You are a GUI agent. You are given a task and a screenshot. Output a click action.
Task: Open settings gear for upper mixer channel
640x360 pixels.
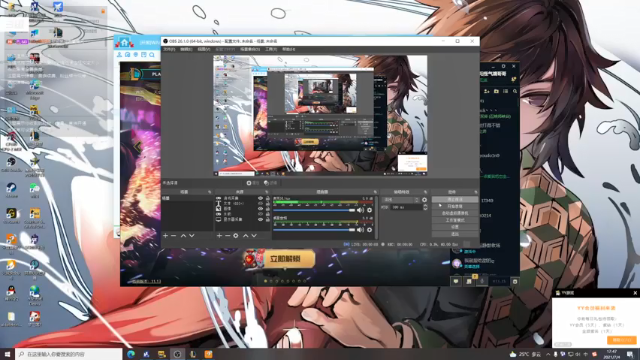pos(369,210)
